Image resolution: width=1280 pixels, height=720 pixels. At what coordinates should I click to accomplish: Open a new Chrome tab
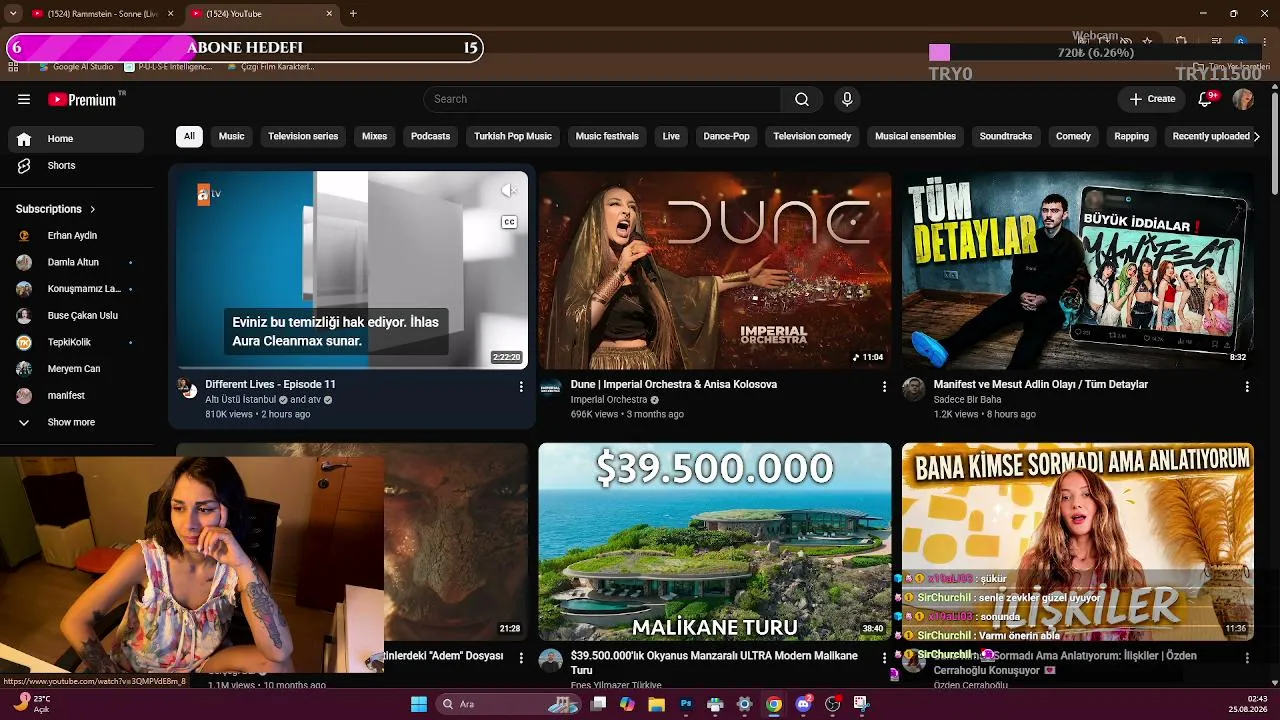click(x=353, y=14)
